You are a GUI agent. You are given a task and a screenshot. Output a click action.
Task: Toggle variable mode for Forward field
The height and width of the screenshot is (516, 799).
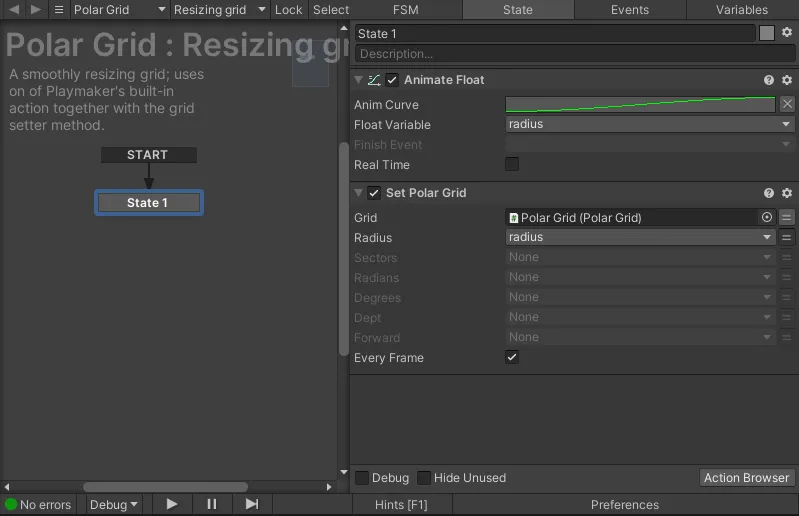(x=787, y=337)
